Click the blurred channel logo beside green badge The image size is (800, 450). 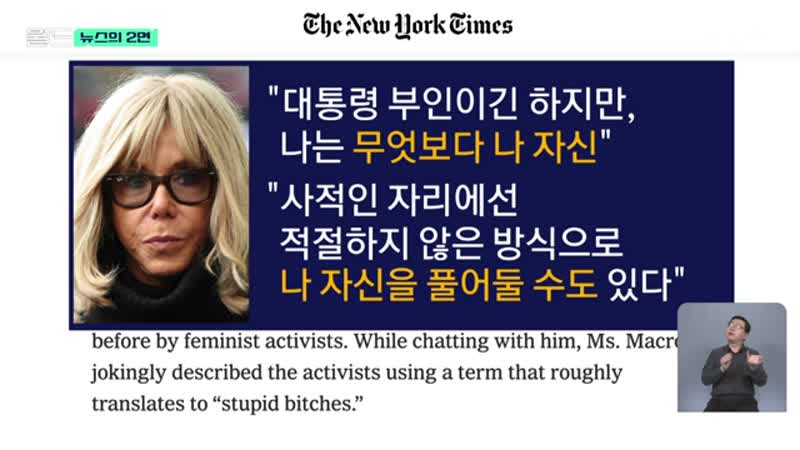(49, 38)
